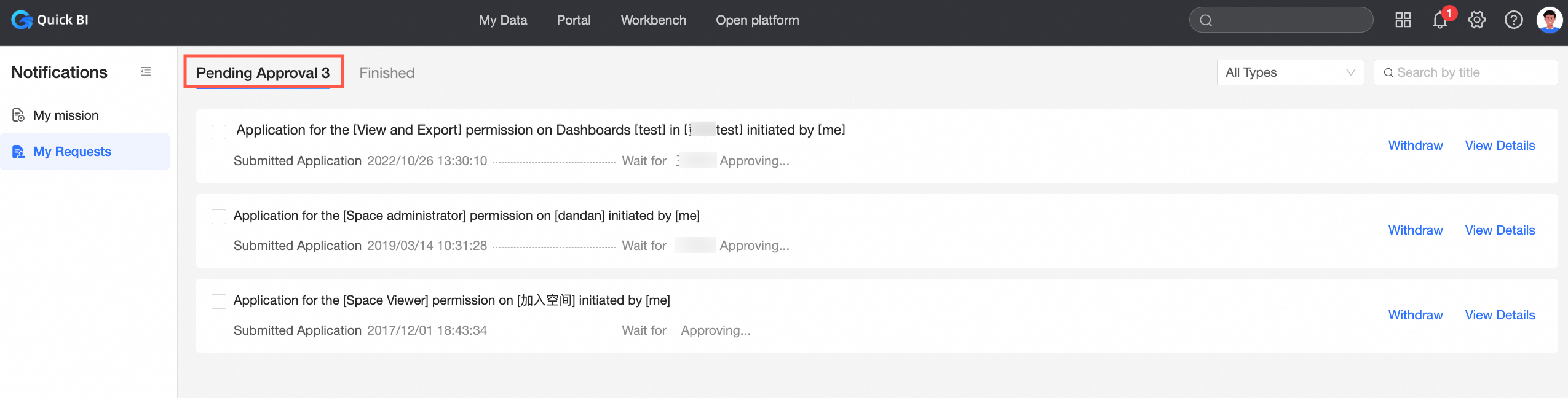
Task: View Details of the Space Viewer request
Action: [x=1500, y=315]
